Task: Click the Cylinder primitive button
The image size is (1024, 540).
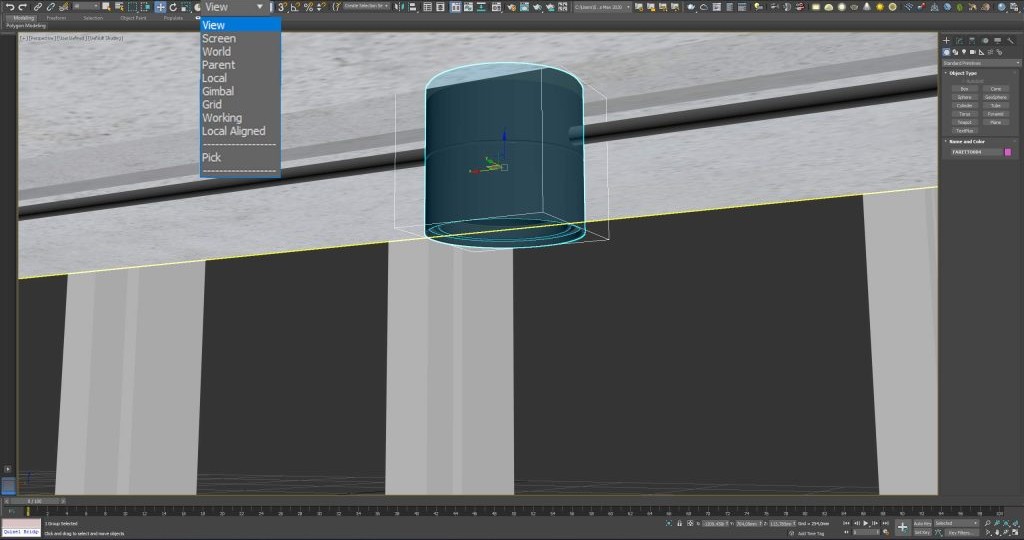Action: (965, 106)
